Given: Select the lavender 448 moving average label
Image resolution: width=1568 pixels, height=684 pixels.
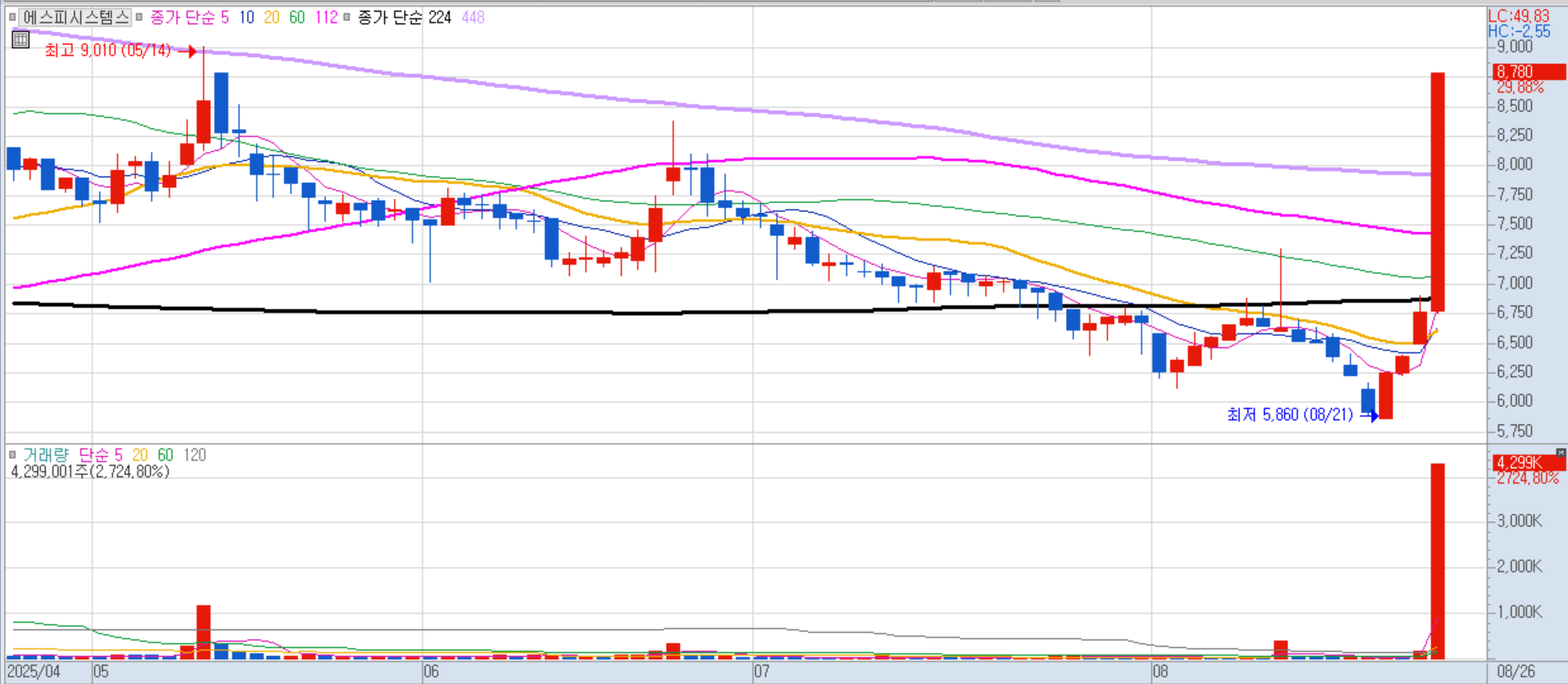Looking at the screenshot, I should click(x=473, y=17).
